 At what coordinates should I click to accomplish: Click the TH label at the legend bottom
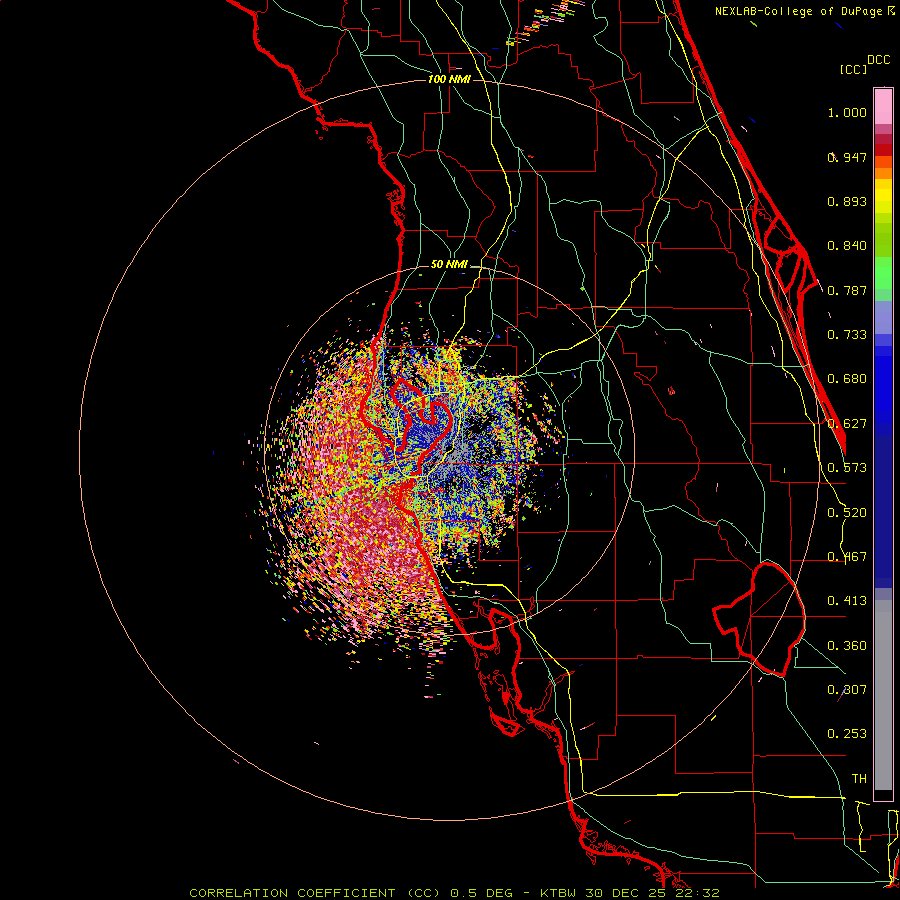point(859,779)
